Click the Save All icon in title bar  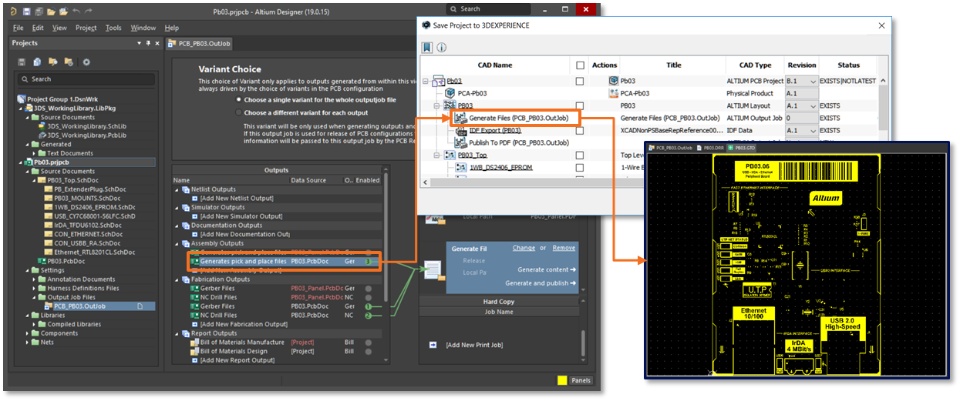pos(37,11)
